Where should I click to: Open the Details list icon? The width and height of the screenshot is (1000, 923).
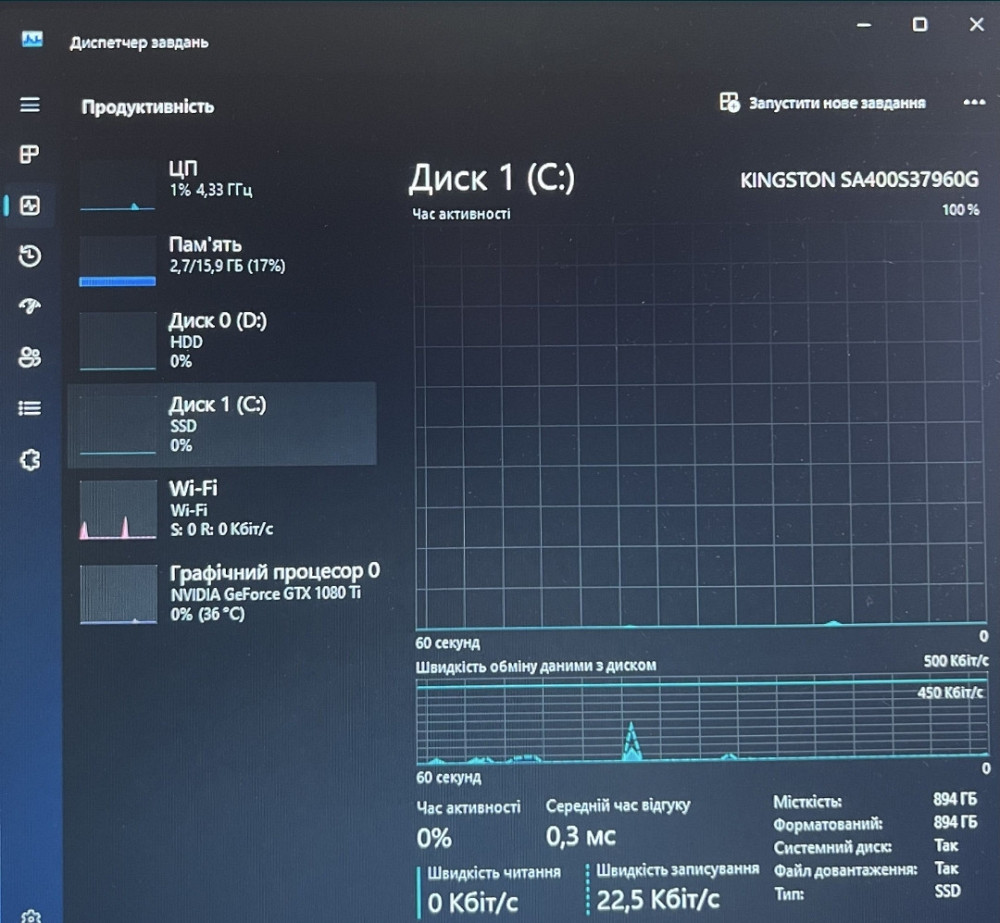30,408
